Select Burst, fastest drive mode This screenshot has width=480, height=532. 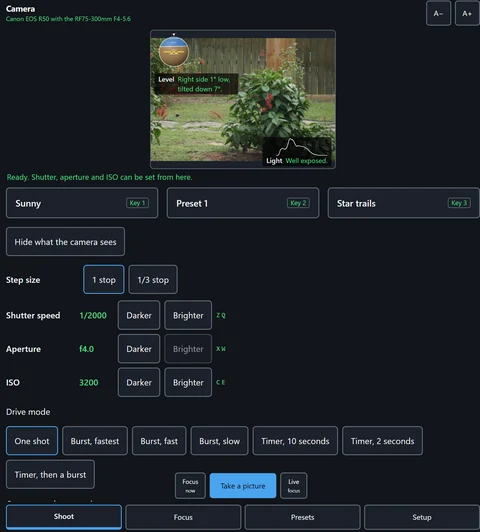pyautogui.click(x=95, y=441)
